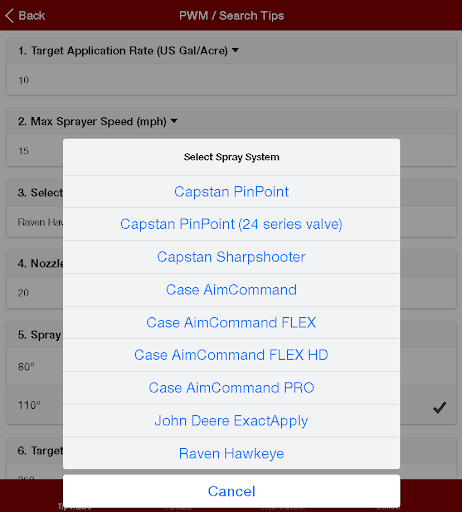Cancel the spray system selection

tap(231, 491)
